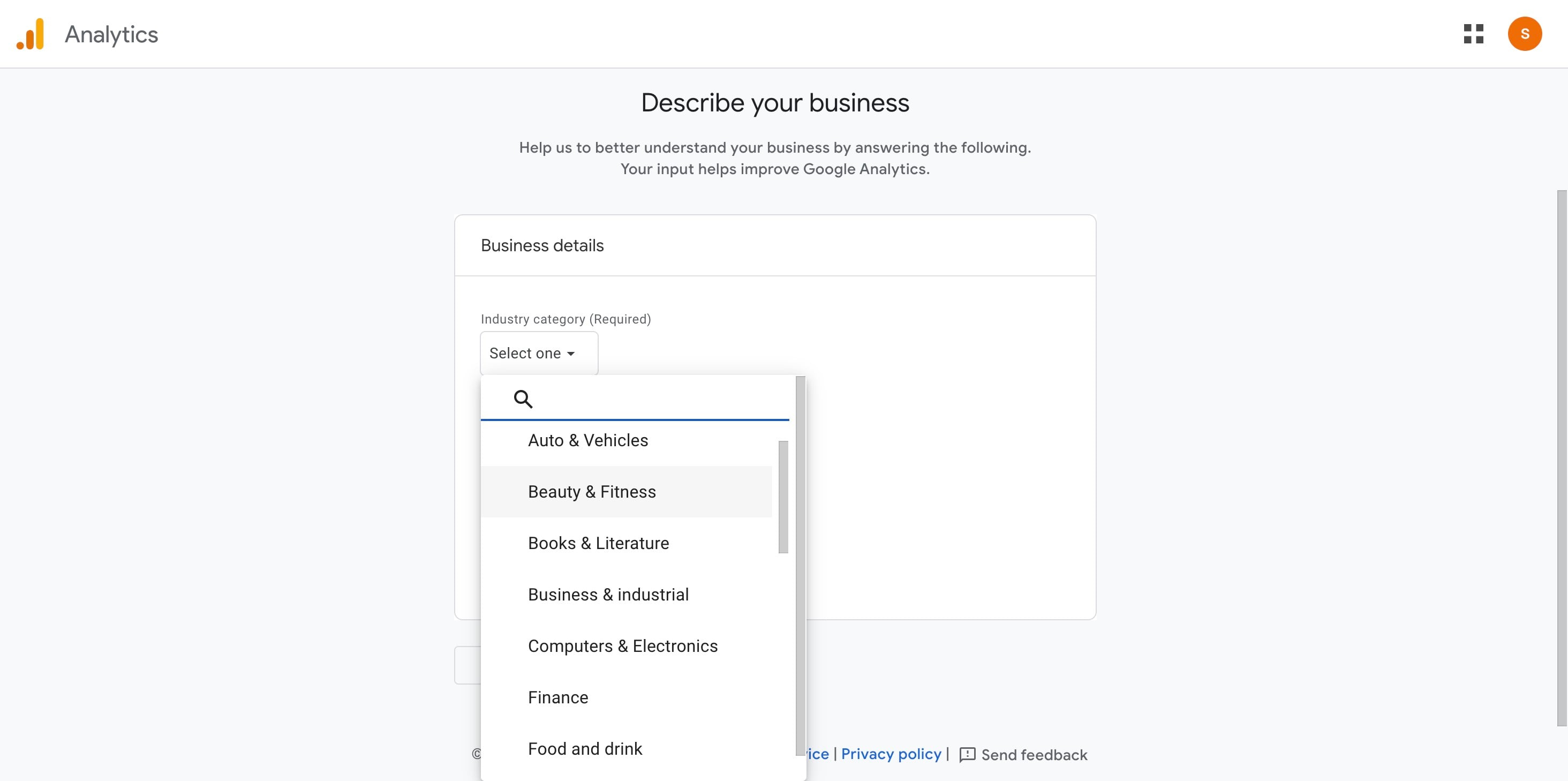Choose Food and drink category
Image resolution: width=1568 pixels, height=781 pixels.
coord(584,749)
